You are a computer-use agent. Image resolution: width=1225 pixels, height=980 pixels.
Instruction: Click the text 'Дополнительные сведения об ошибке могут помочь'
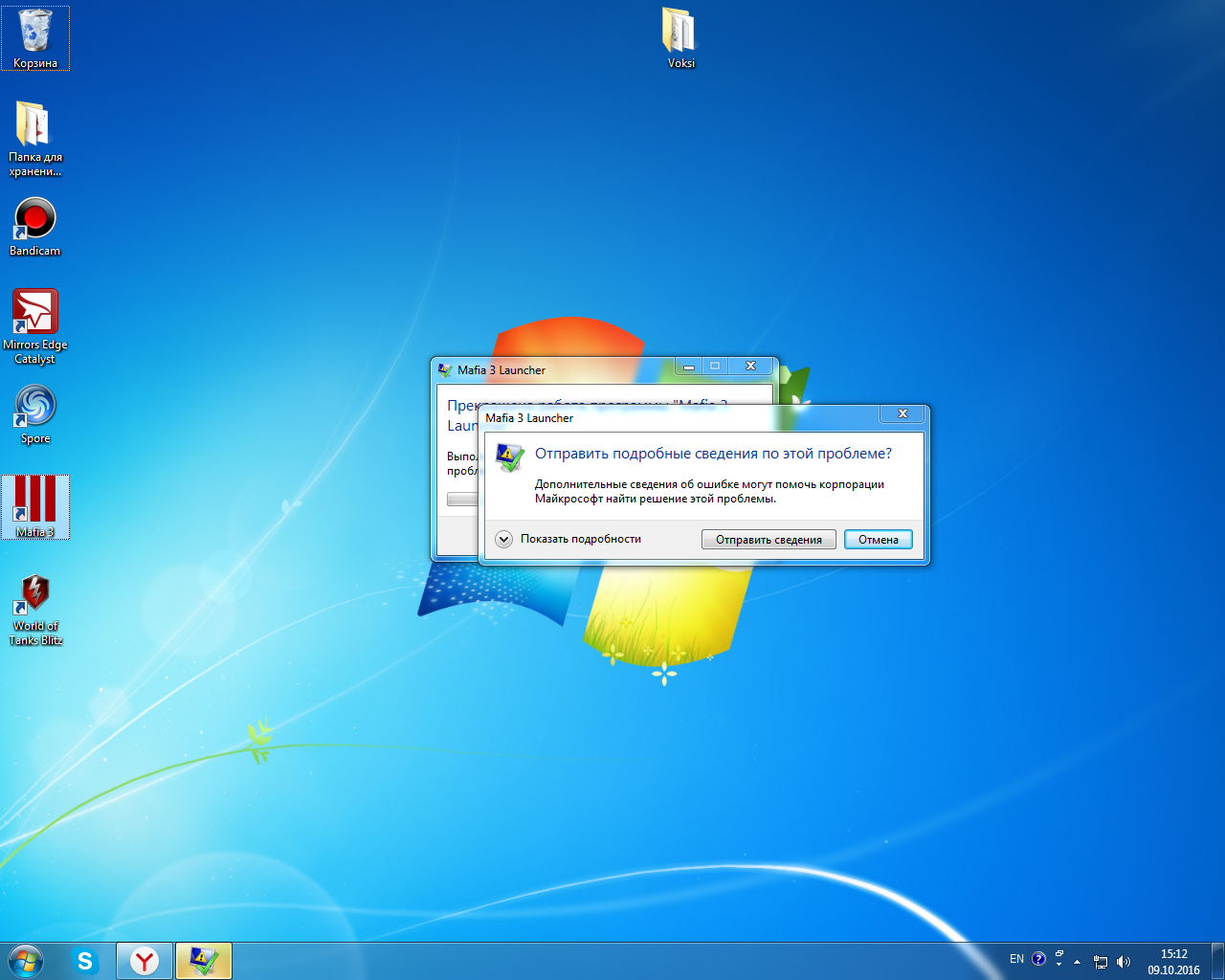pos(676,484)
